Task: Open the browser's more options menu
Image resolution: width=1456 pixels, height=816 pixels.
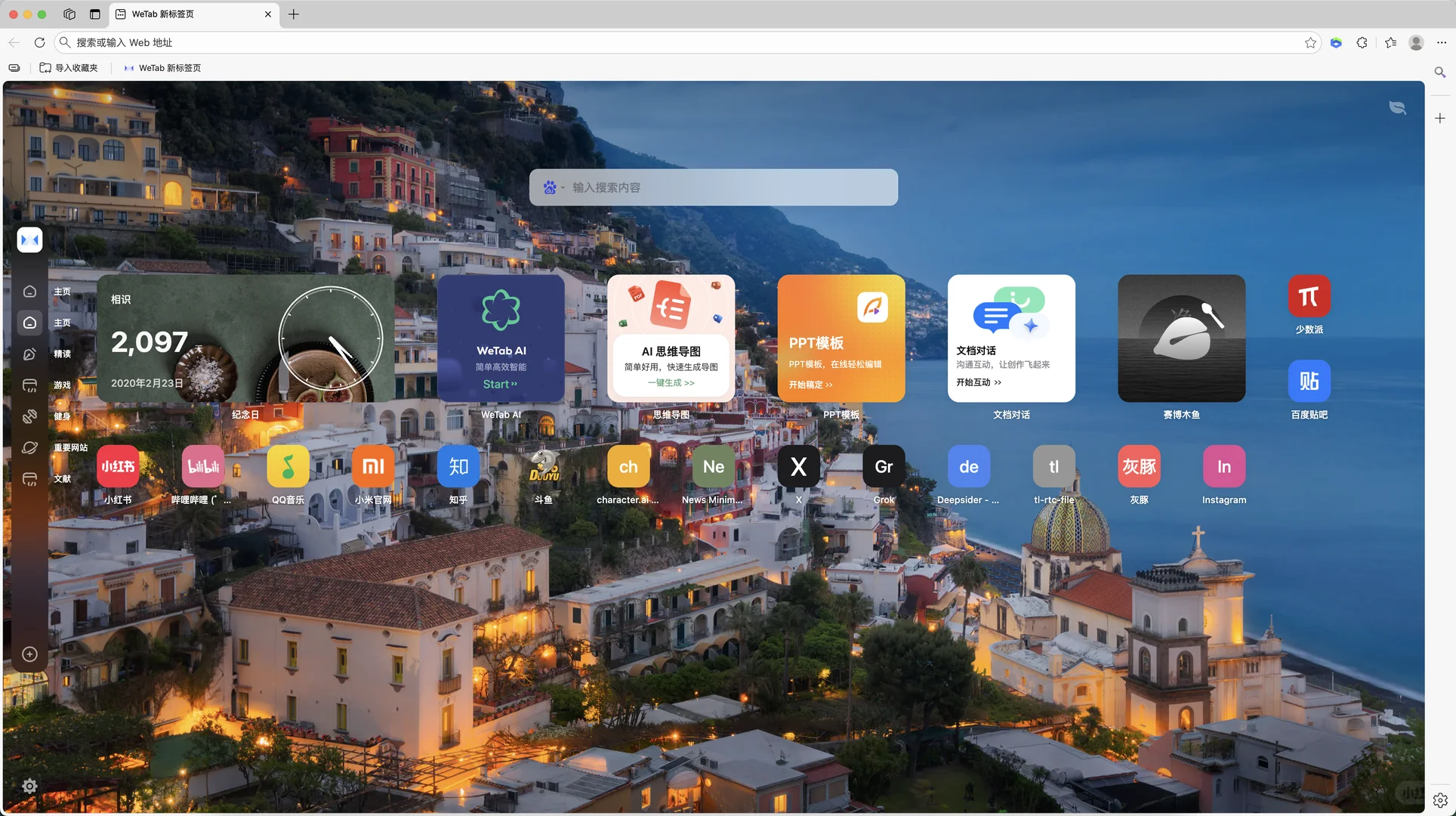Action: pyautogui.click(x=1441, y=42)
